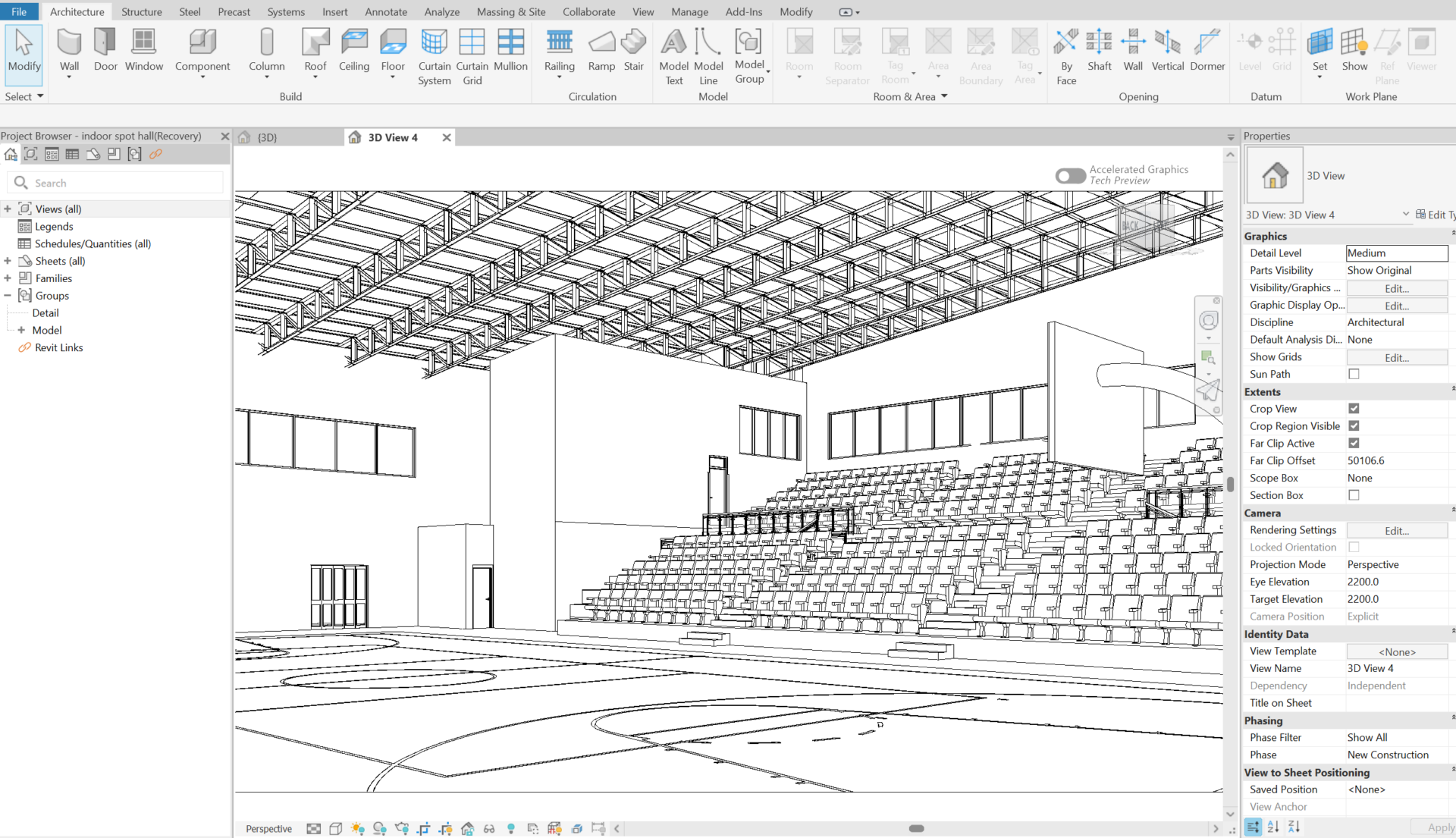Uncheck the Crop View checkbox

click(x=1354, y=409)
